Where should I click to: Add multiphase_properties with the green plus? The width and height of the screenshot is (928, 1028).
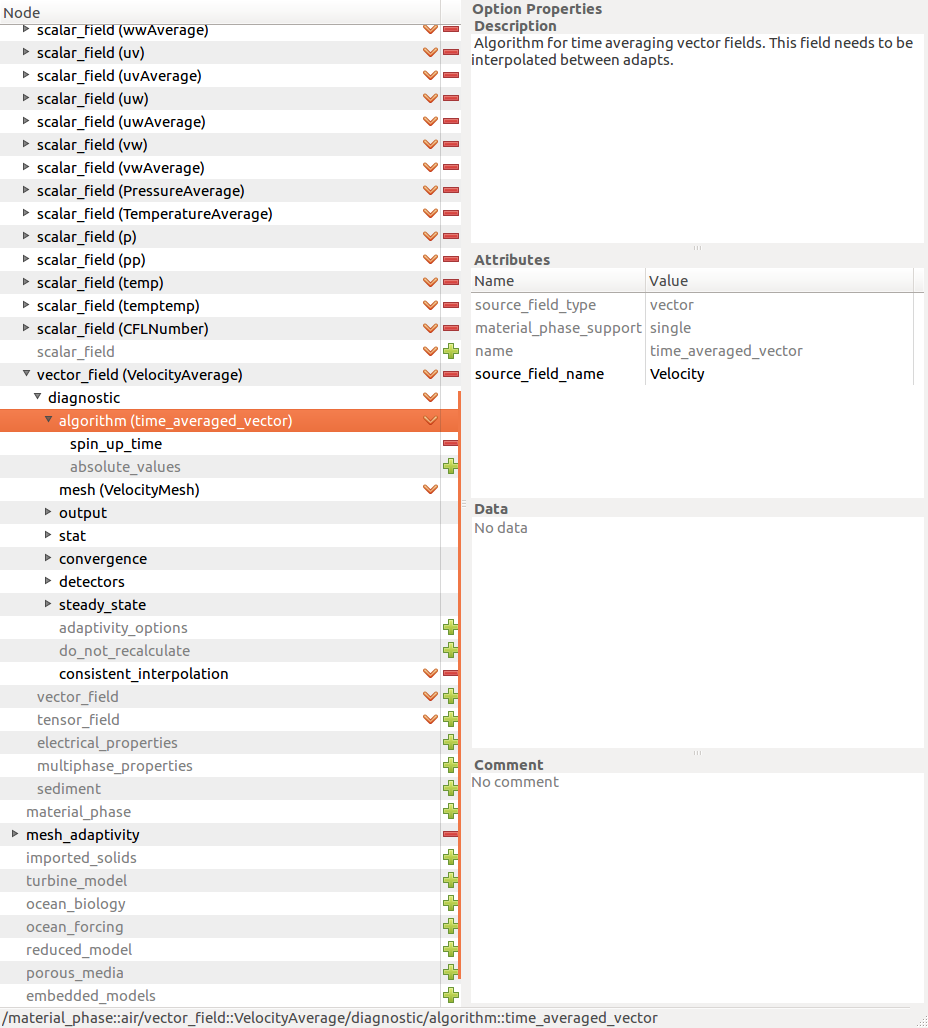click(451, 765)
